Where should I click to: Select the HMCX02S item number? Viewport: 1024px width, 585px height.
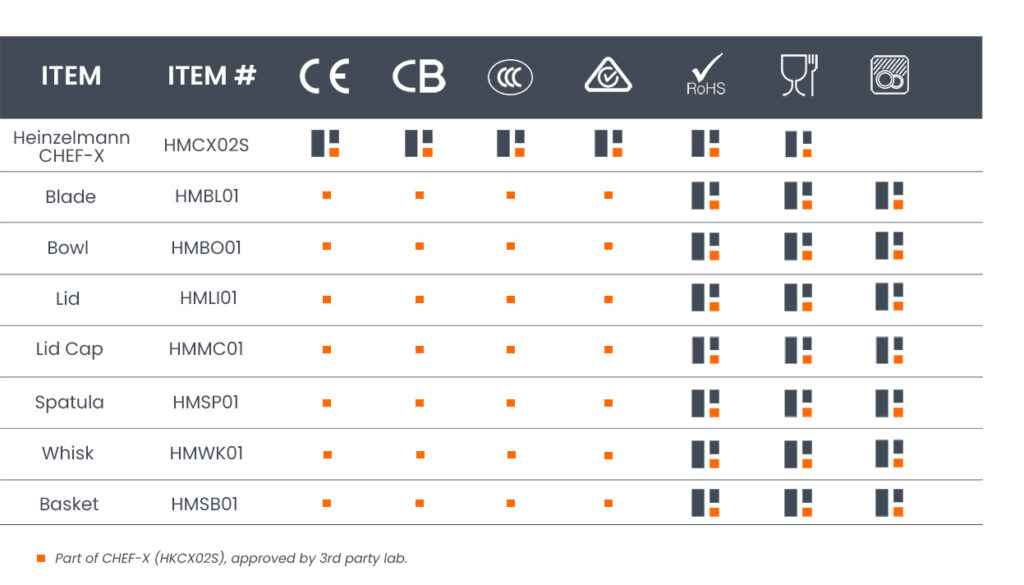click(x=206, y=145)
